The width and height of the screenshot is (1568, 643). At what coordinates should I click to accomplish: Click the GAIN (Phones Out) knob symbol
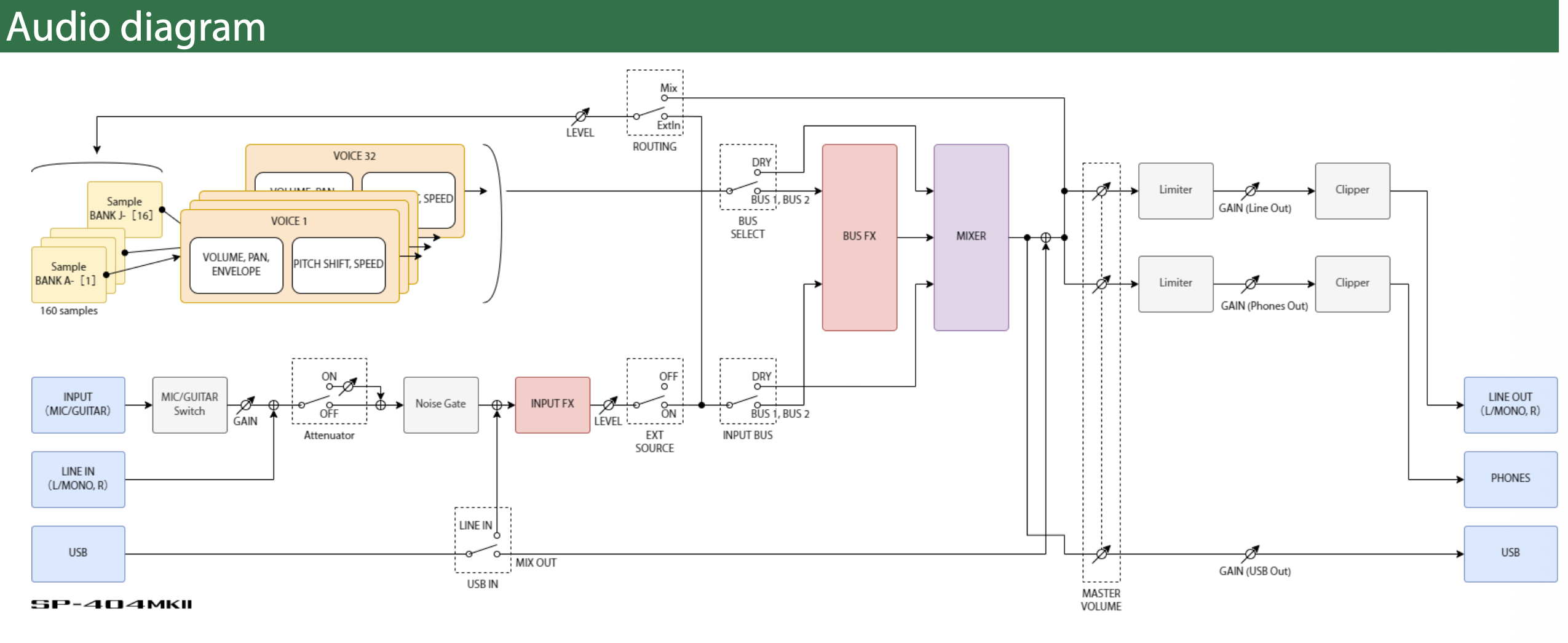click(x=1249, y=284)
